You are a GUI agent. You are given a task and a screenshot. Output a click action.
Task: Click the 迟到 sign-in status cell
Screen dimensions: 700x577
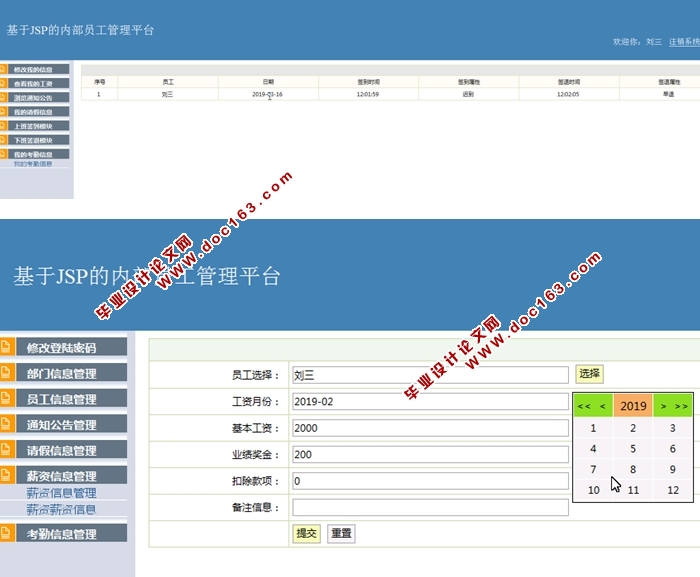(x=468, y=94)
